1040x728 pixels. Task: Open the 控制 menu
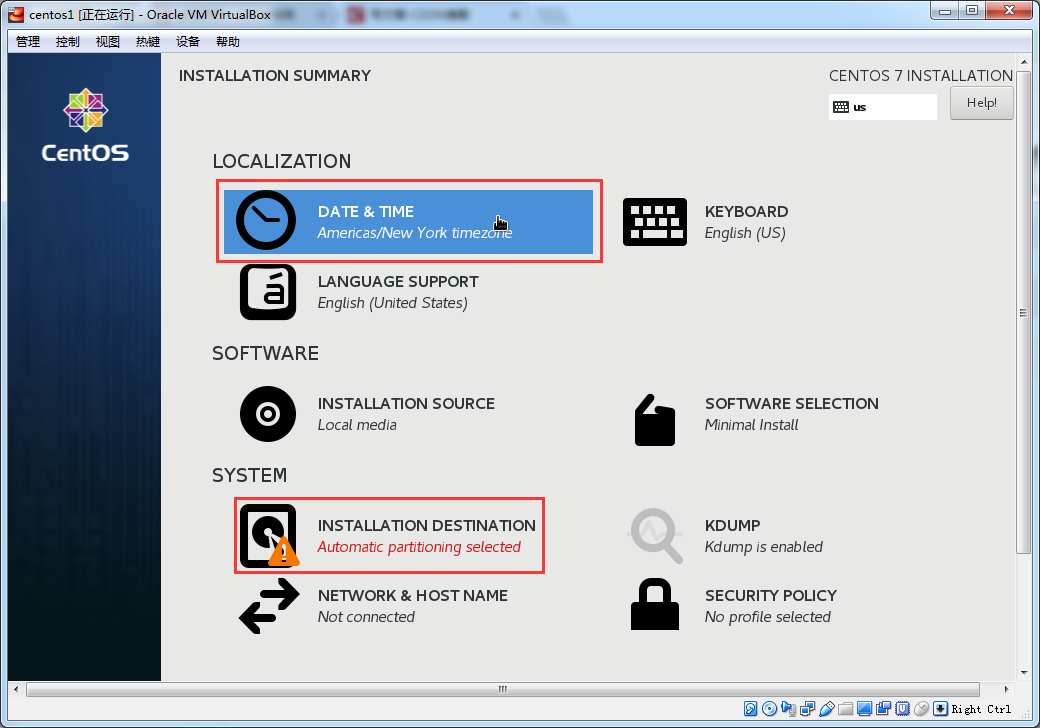point(68,42)
